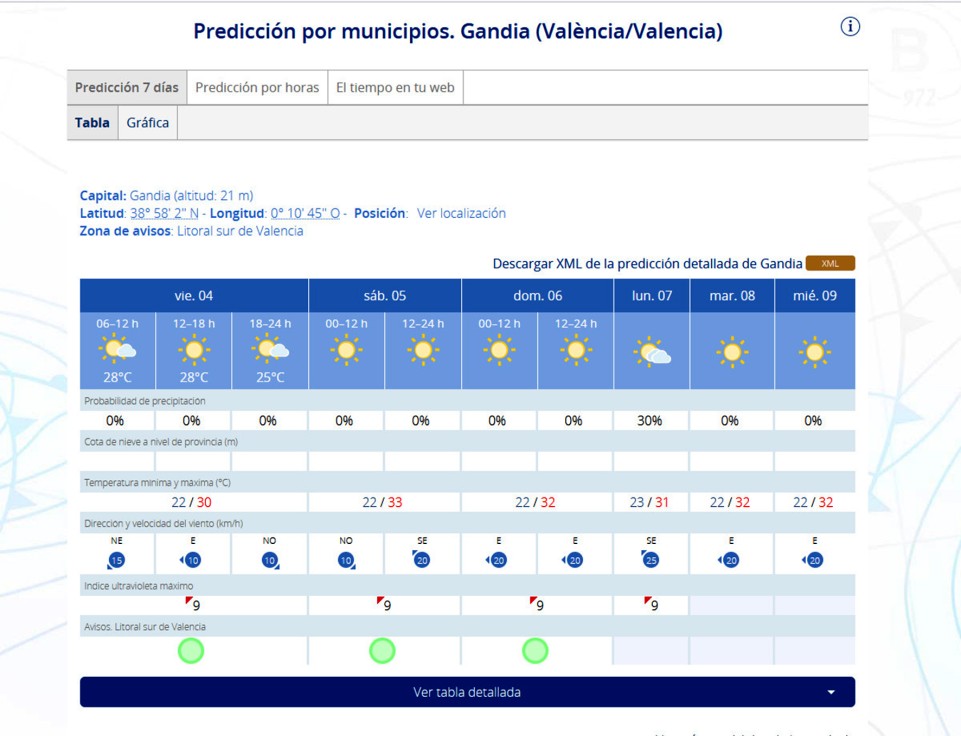Select the Tabla view tab
Screen dimensions: 961x736
[x=92, y=123]
